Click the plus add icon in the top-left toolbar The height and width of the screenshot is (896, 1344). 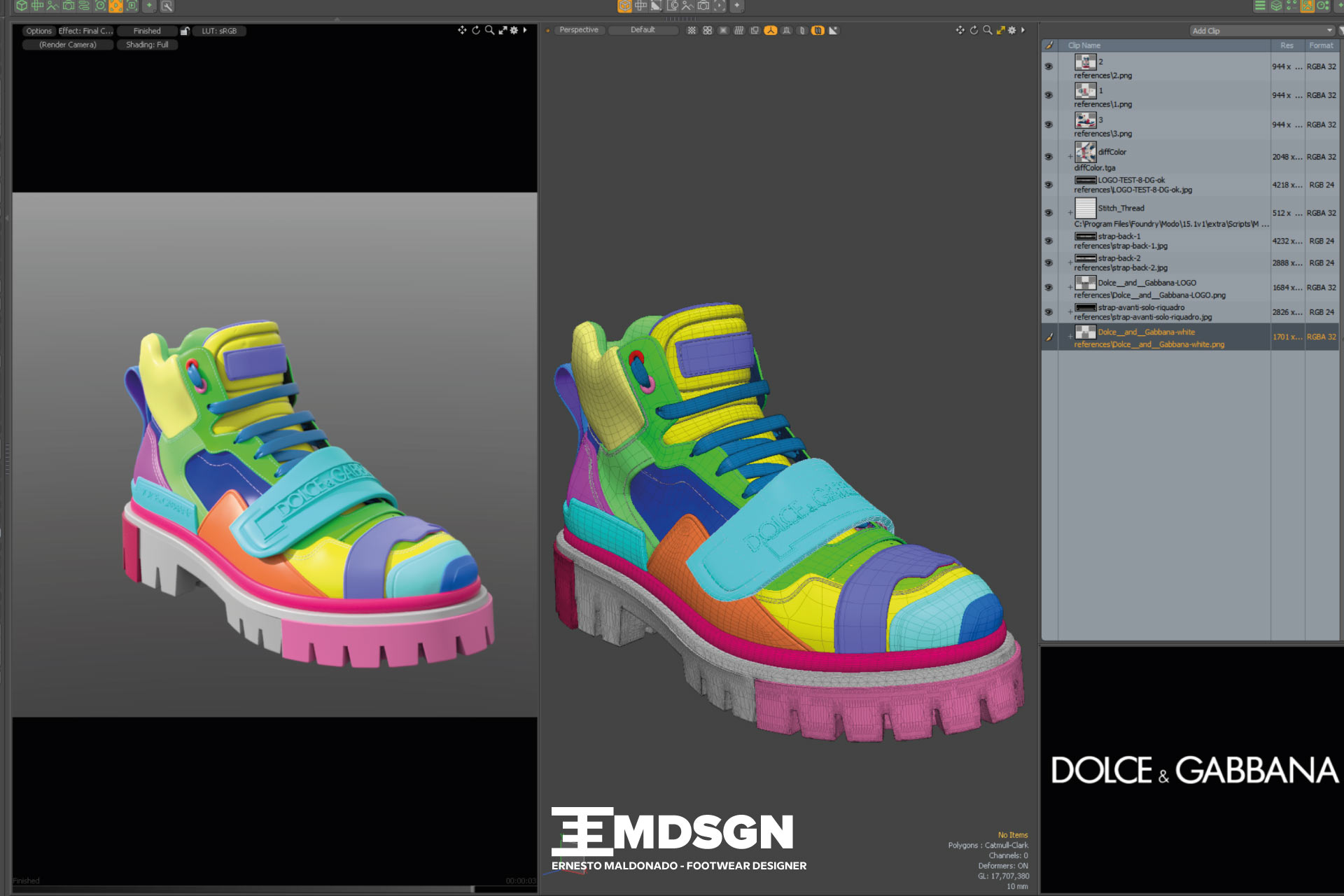point(149,6)
